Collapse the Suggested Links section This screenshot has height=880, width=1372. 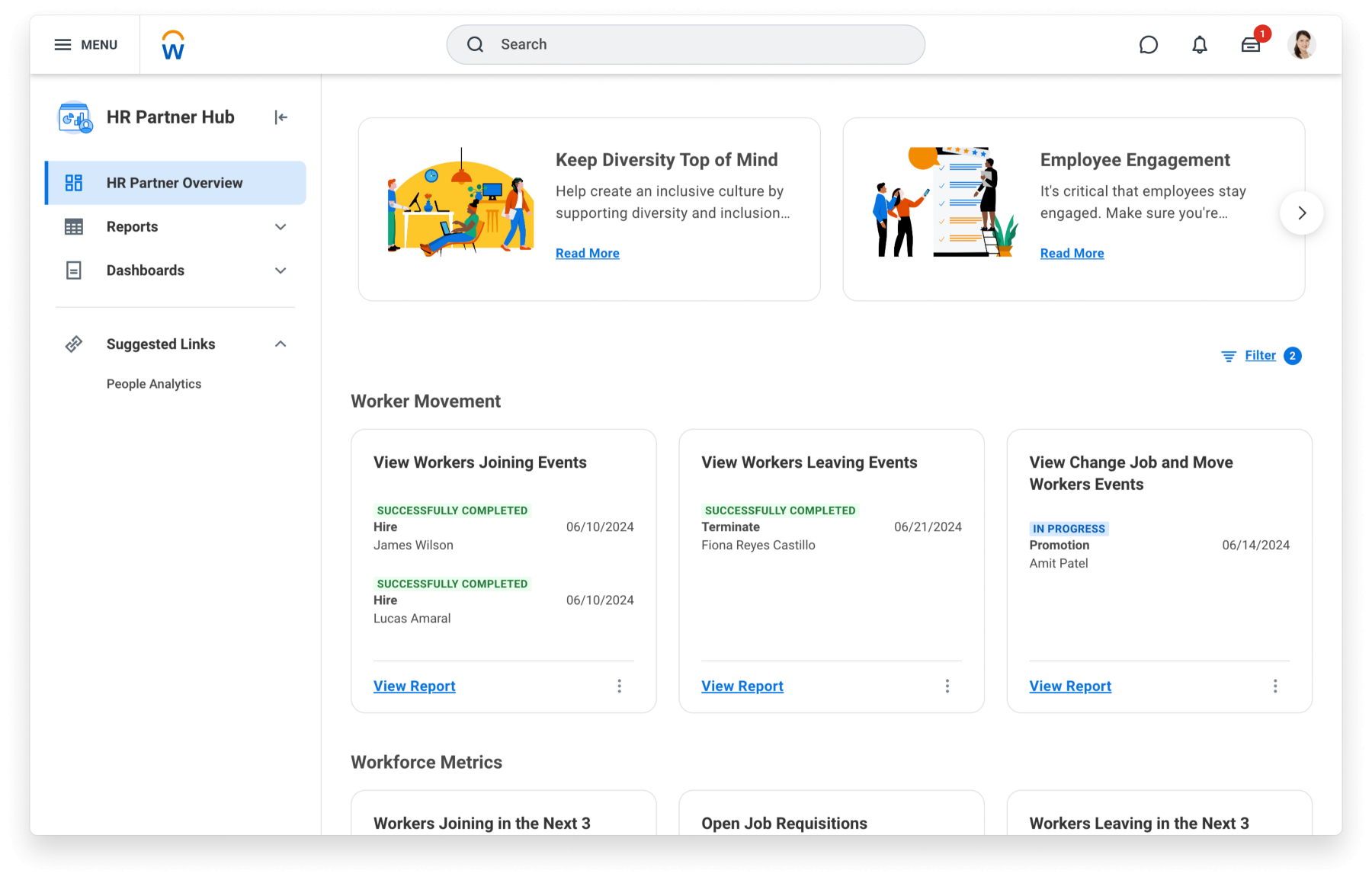coord(280,344)
